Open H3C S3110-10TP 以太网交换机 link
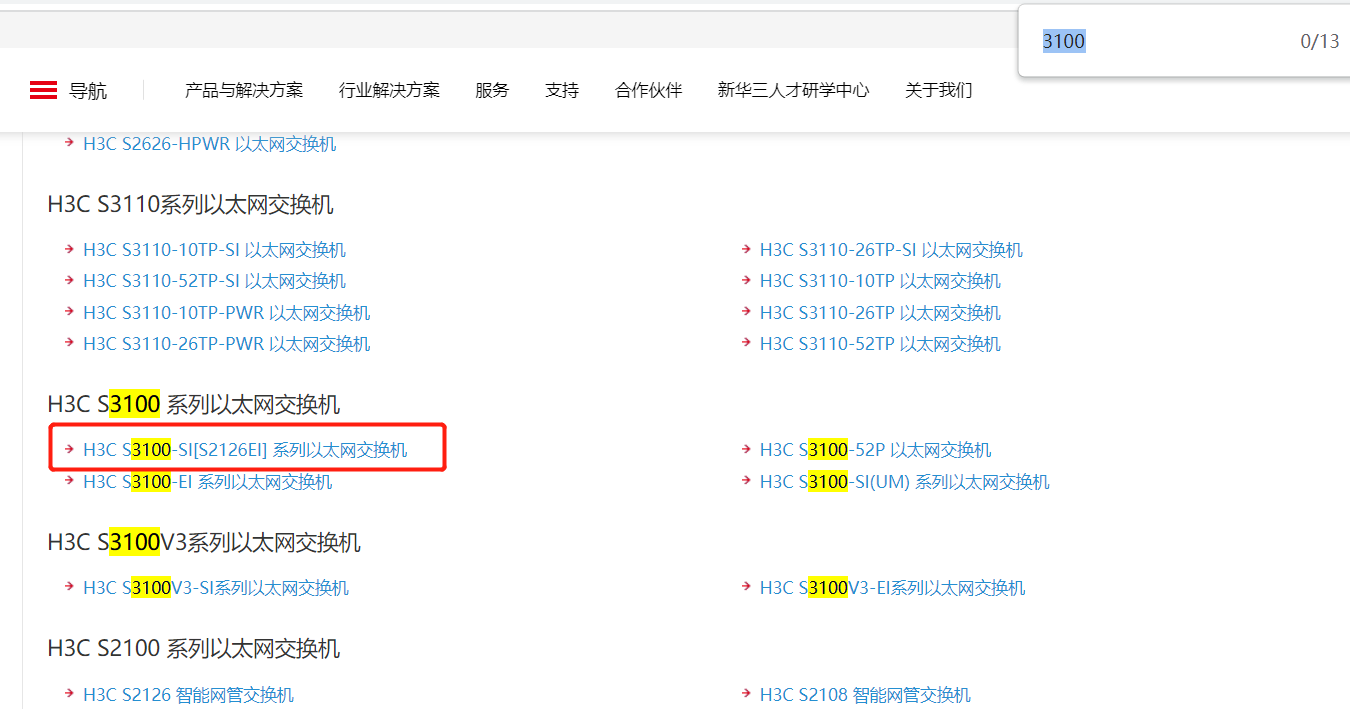The height and width of the screenshot is (709, 1350). coord(880,281)
